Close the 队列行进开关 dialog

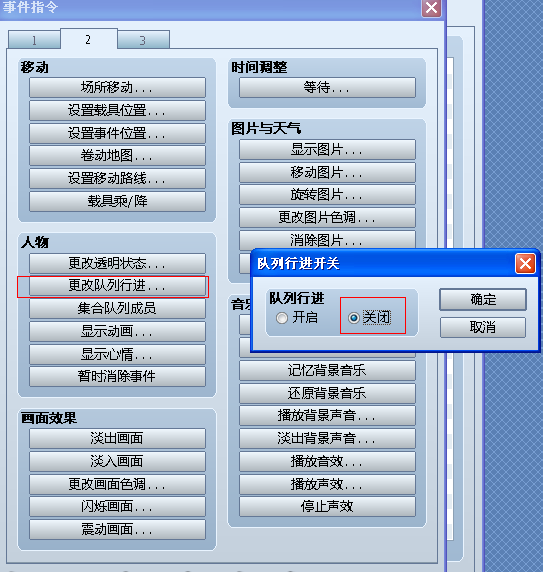[x=525, y=263]
